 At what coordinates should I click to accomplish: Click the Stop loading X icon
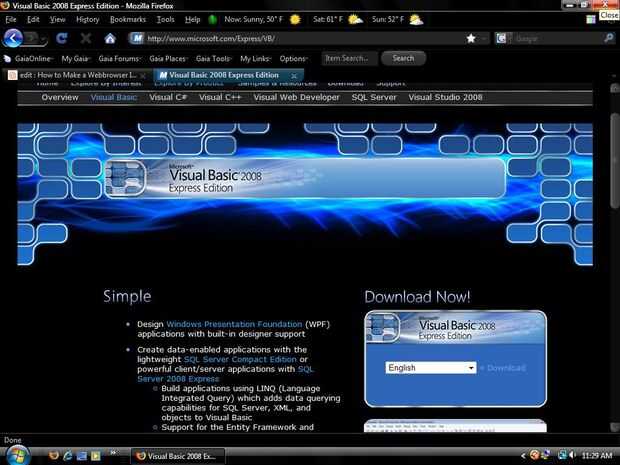[x=85, y=38]
